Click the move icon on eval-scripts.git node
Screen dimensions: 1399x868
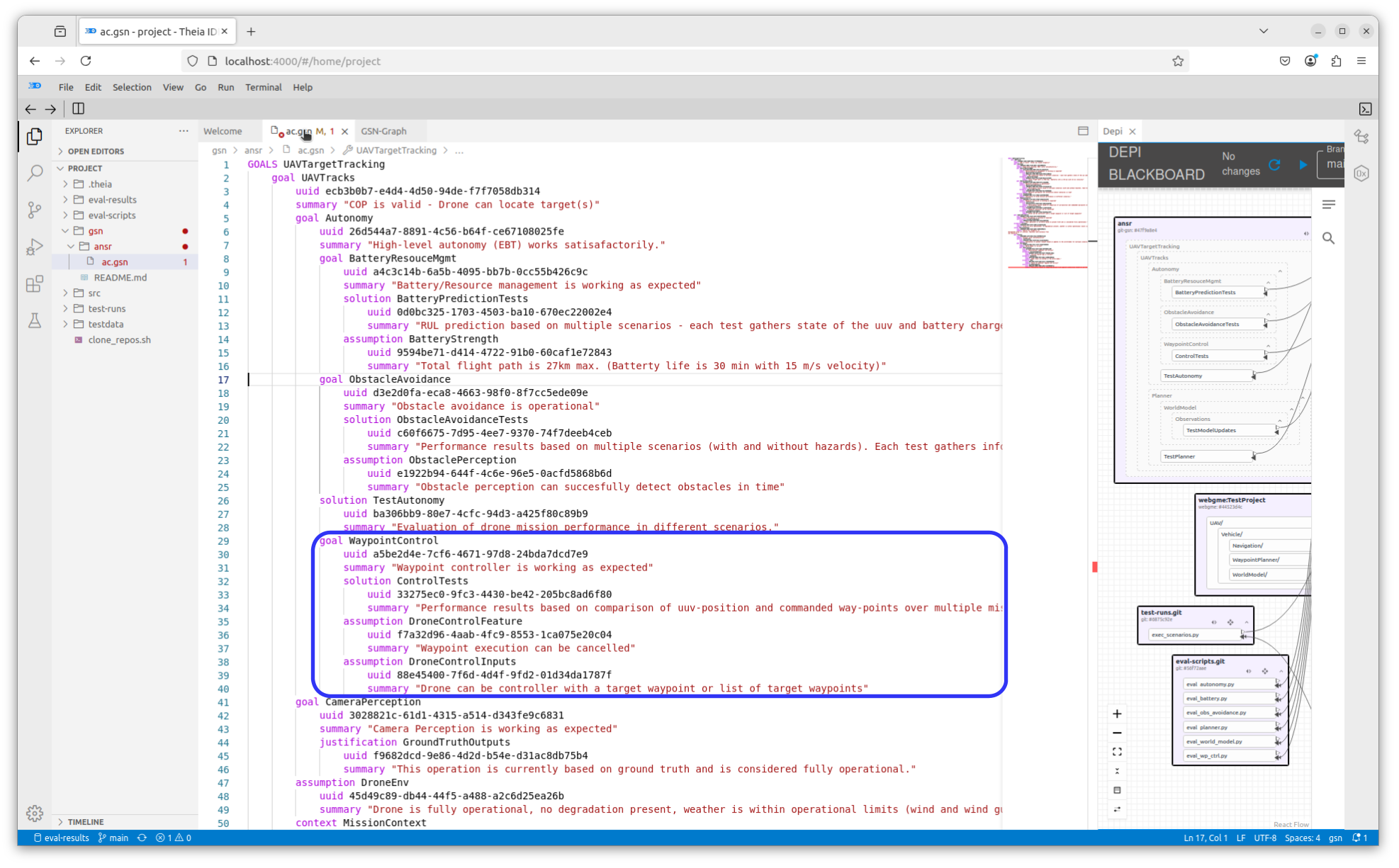[x=1264, y=671]
